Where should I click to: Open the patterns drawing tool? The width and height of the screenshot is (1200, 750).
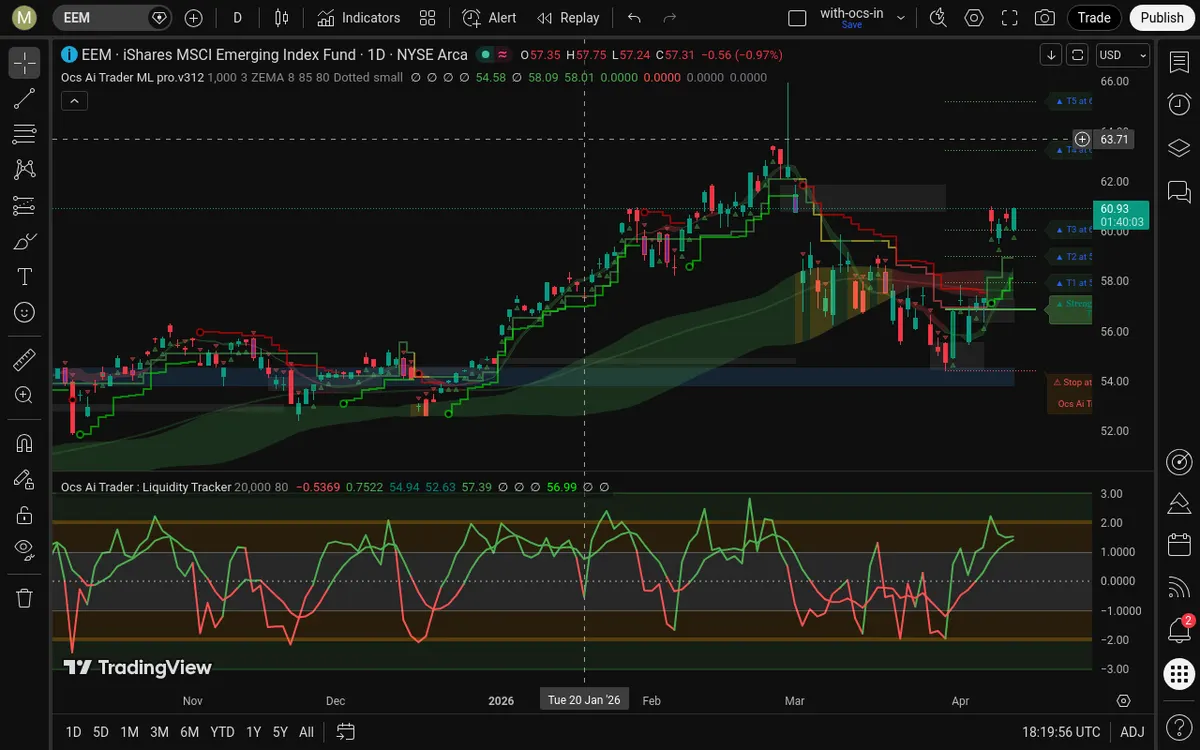25,170
